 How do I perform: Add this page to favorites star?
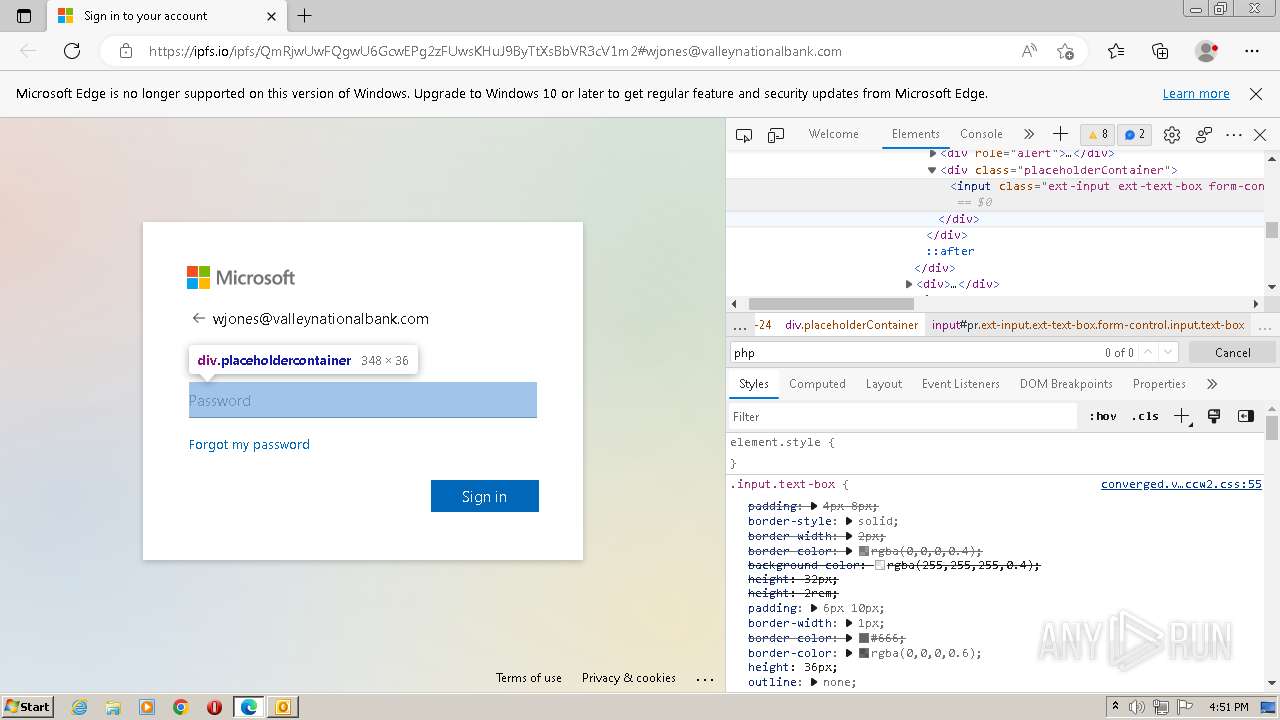[x=1065, y=51]
